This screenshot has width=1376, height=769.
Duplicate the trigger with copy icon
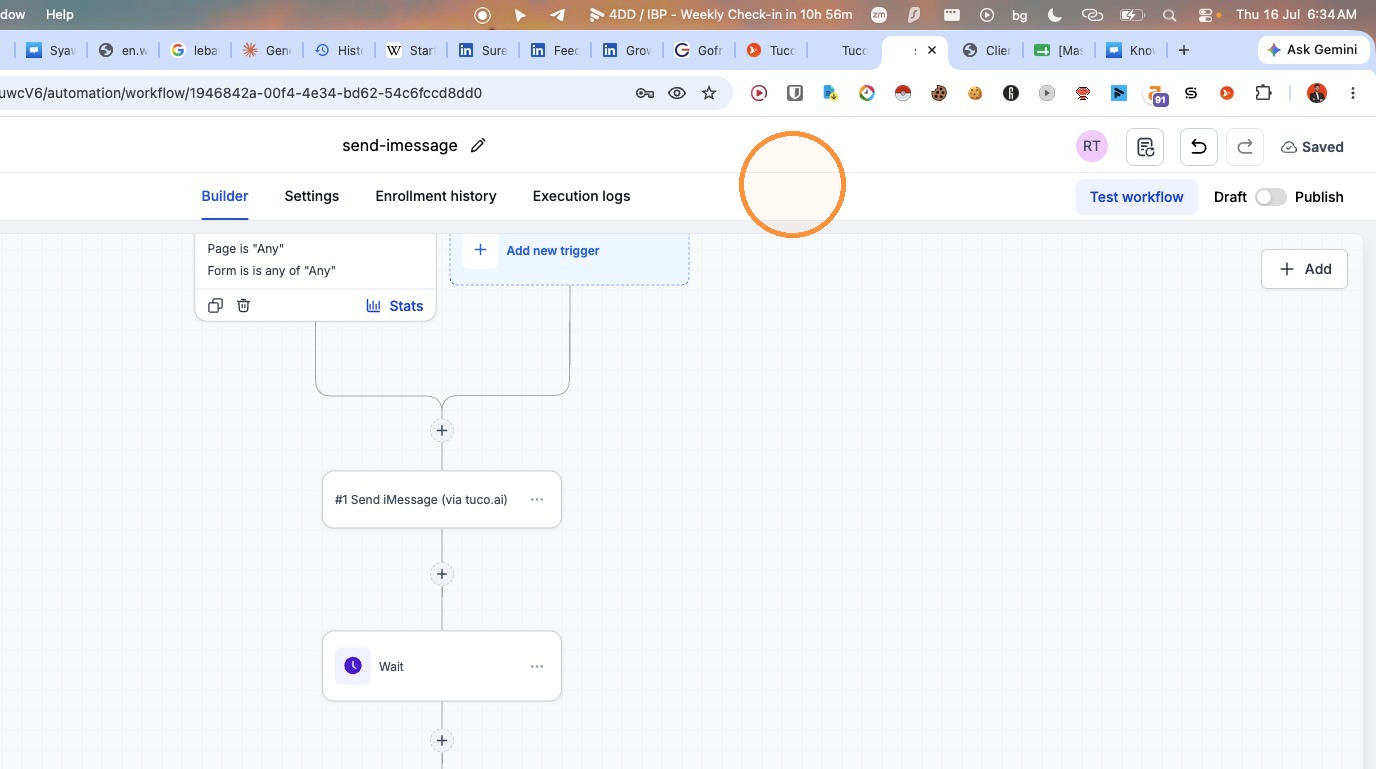tap(215, 306)
